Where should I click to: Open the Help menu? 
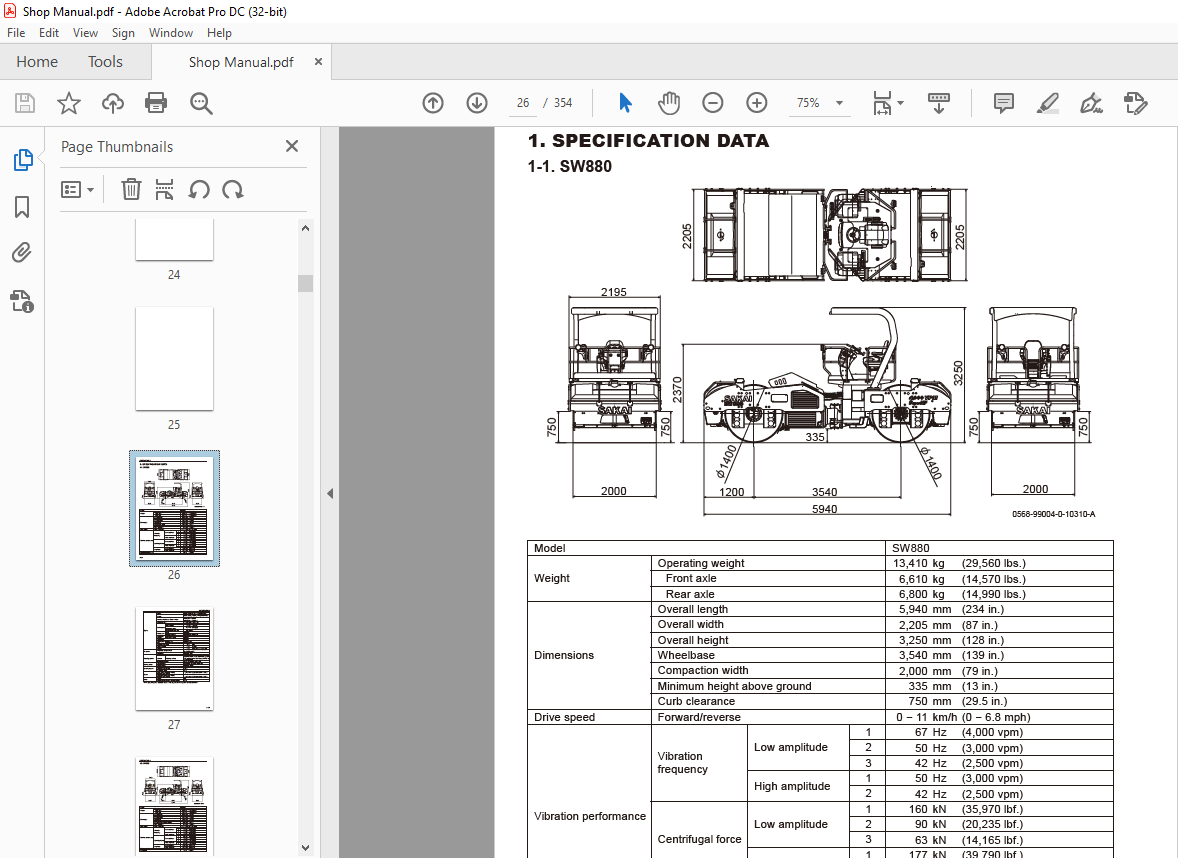click(x=219, y=33)
